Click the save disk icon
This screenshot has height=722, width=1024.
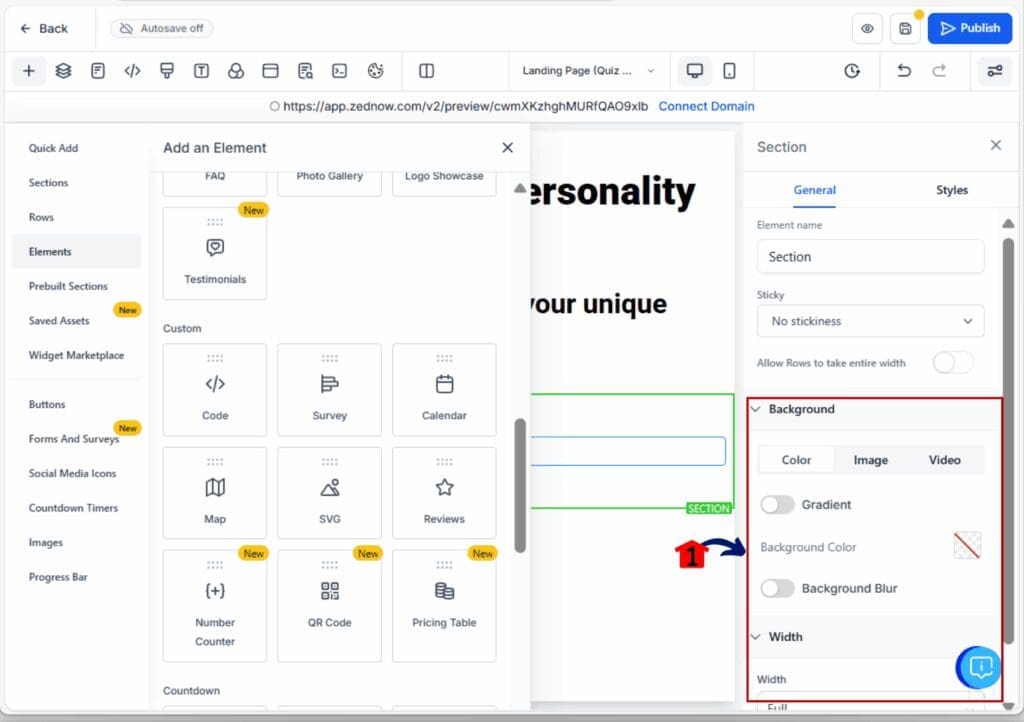point(905,29)
